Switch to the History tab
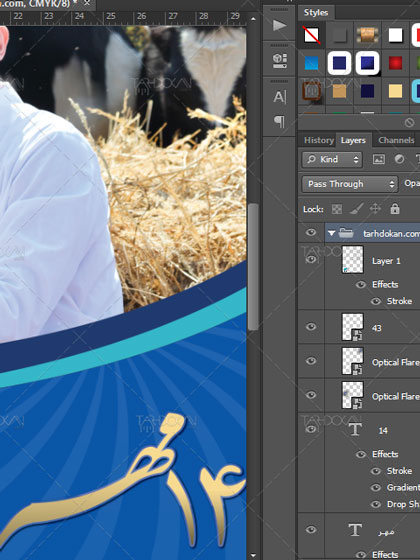This screenshot has height=560, width=420. tap(319, 140)
